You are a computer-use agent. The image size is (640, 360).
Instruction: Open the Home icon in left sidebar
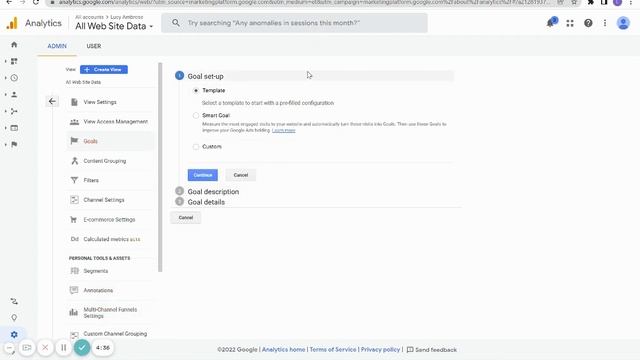pos(14,44)
